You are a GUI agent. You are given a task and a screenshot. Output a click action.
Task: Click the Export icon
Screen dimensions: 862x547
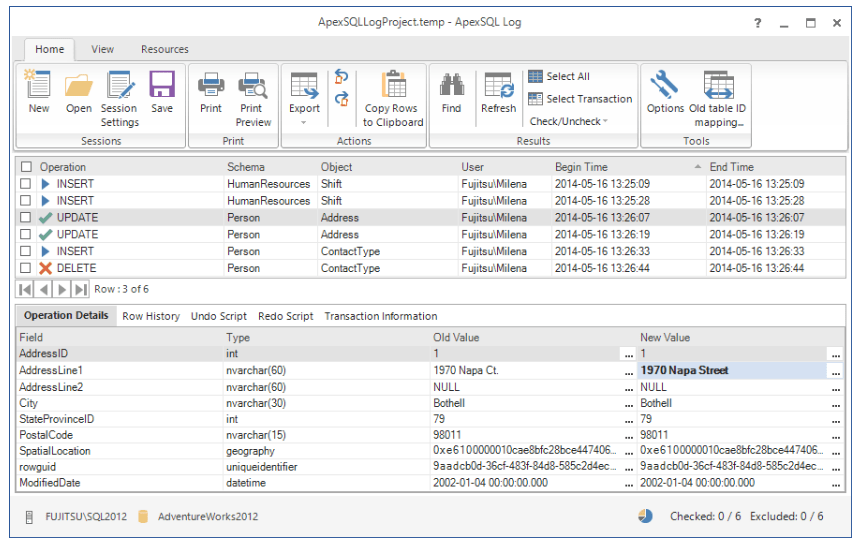pos(304,85)
